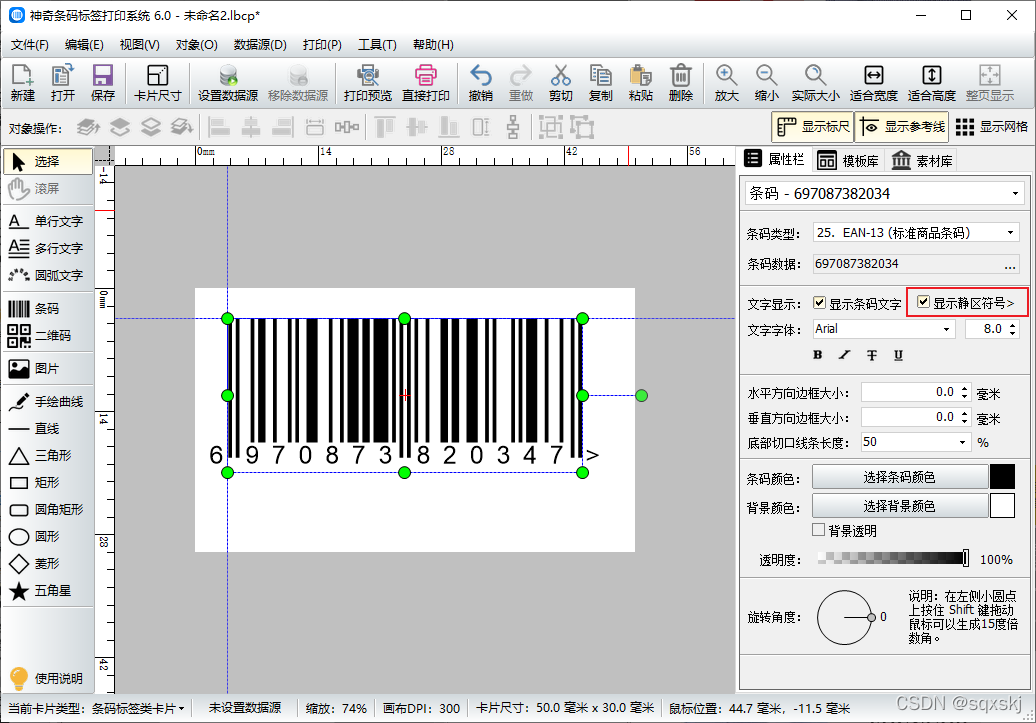Activate the 选择 selection tool button
Viewport: 1036px width, 723px height.
(x=48, y=161)
